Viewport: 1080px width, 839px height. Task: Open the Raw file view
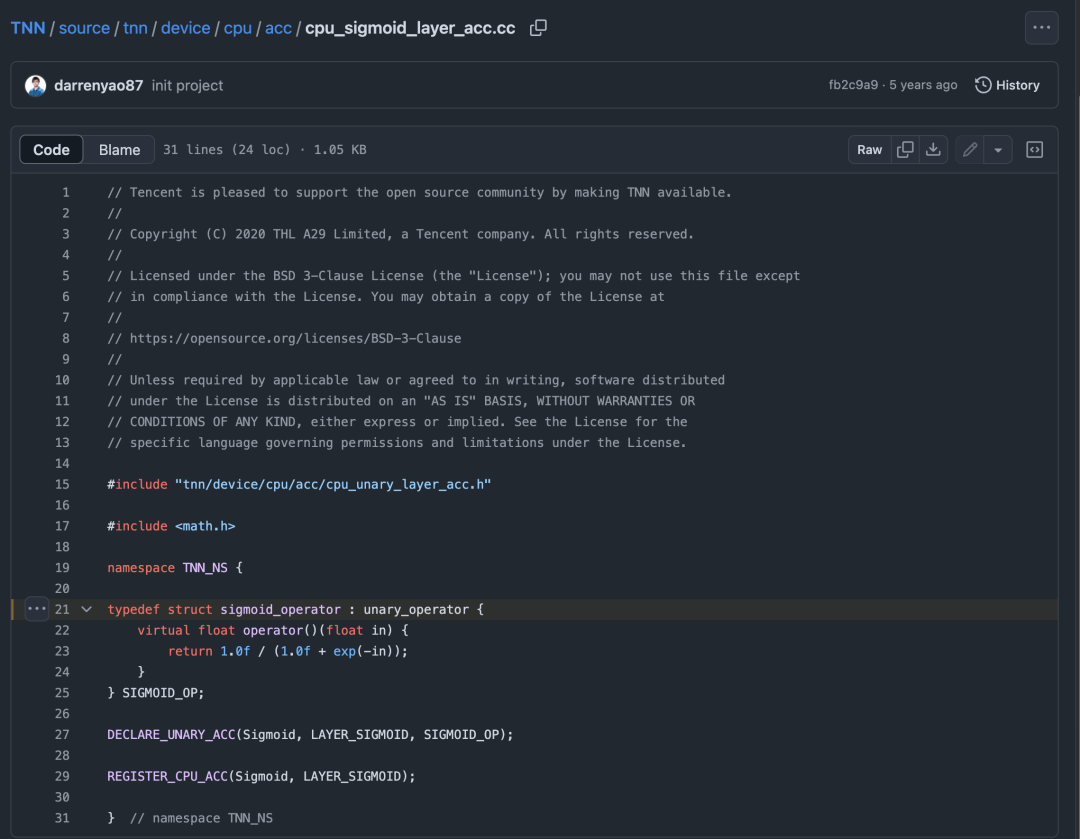(869, 149)
